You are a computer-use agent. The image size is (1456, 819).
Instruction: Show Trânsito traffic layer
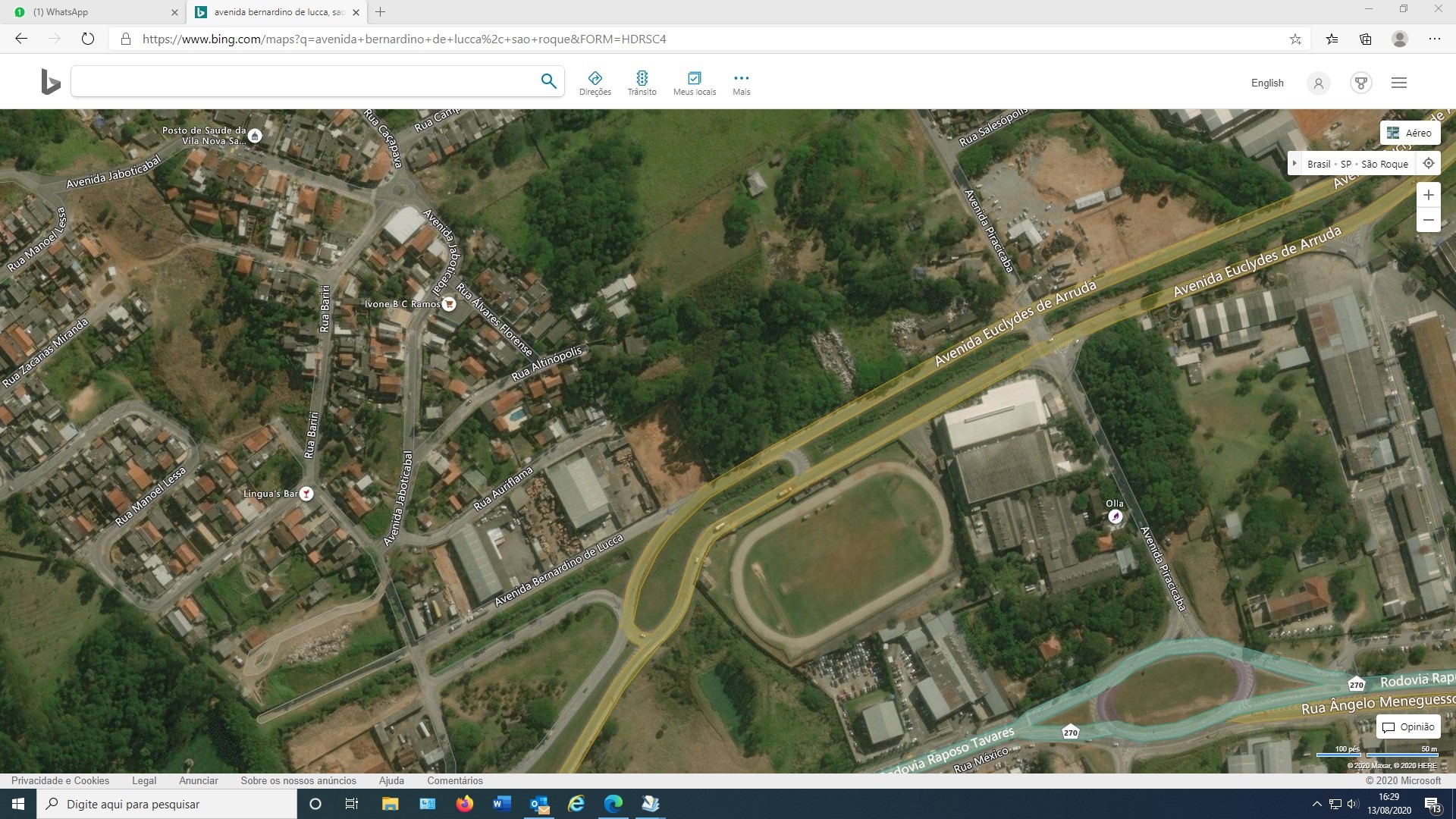tap(642, 83)
